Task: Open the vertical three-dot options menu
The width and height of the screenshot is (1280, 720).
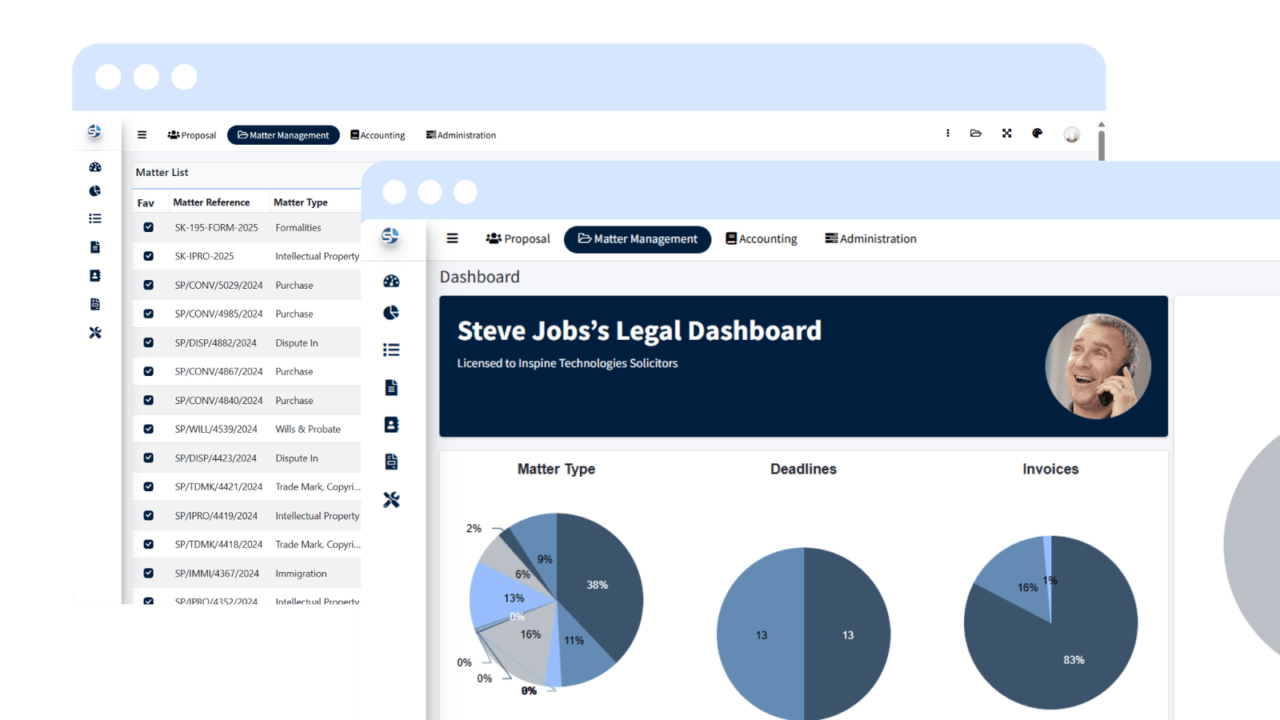Action: coord(947,133)
